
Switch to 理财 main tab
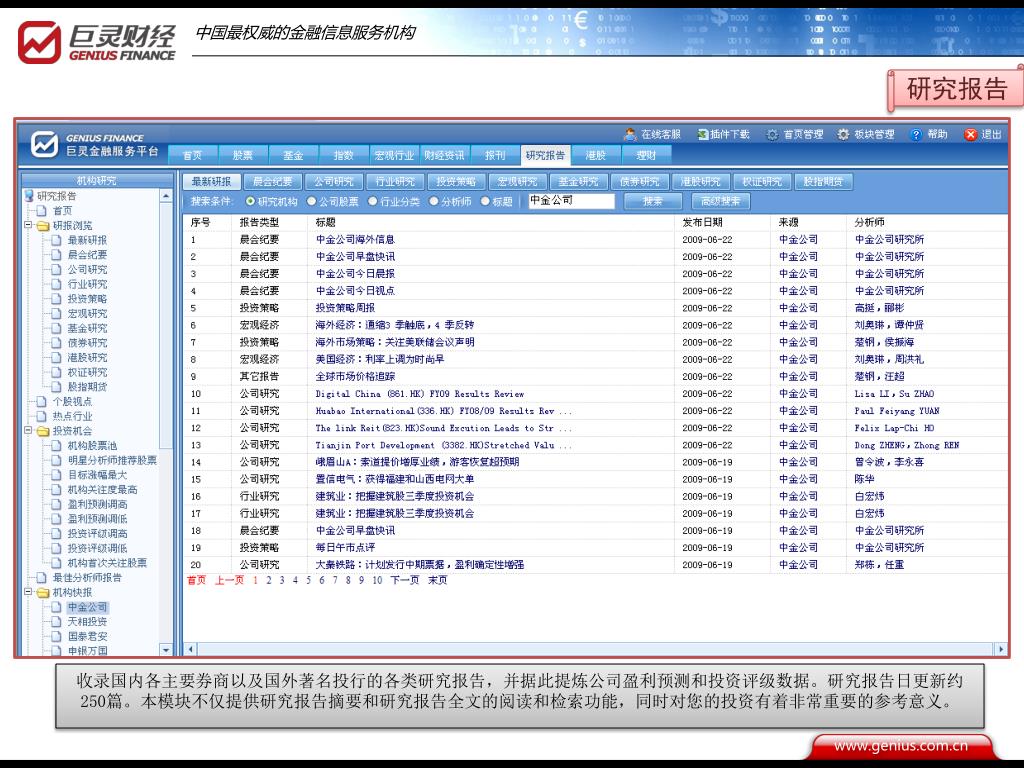pyautogui.click(x=646, y=155)
